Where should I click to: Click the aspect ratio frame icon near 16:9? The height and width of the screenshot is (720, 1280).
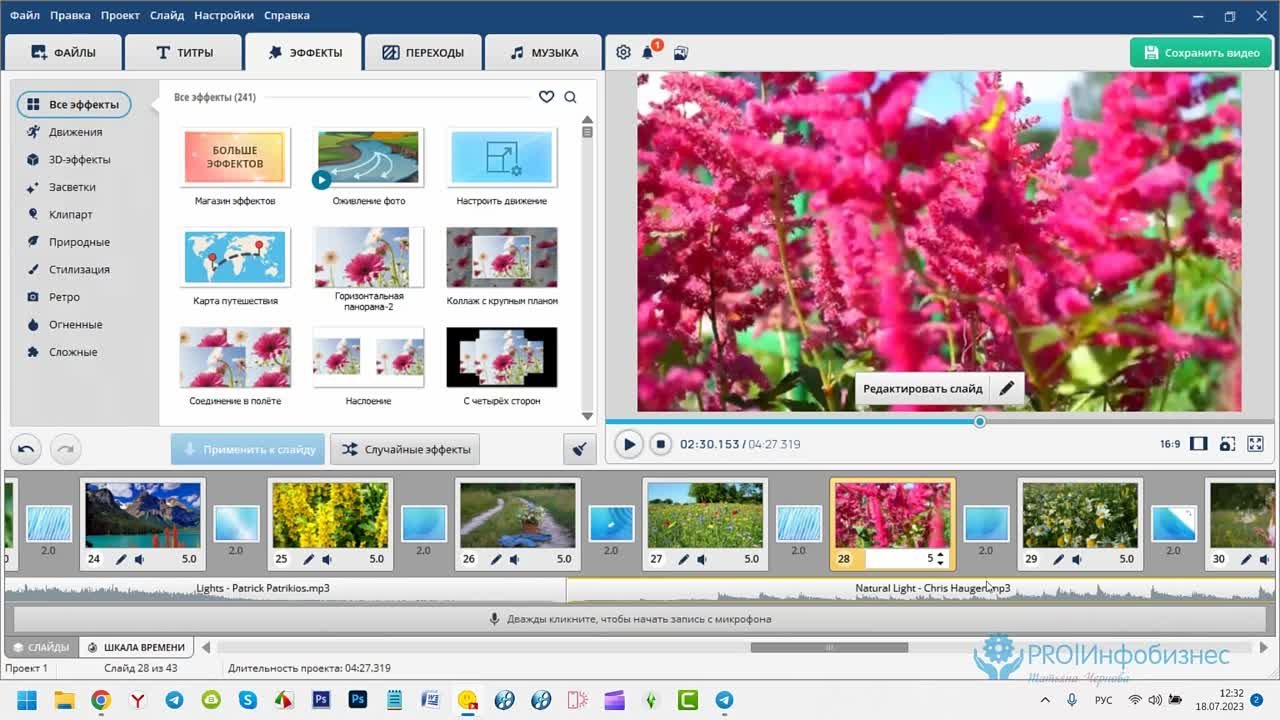[x=1198, y=444]
